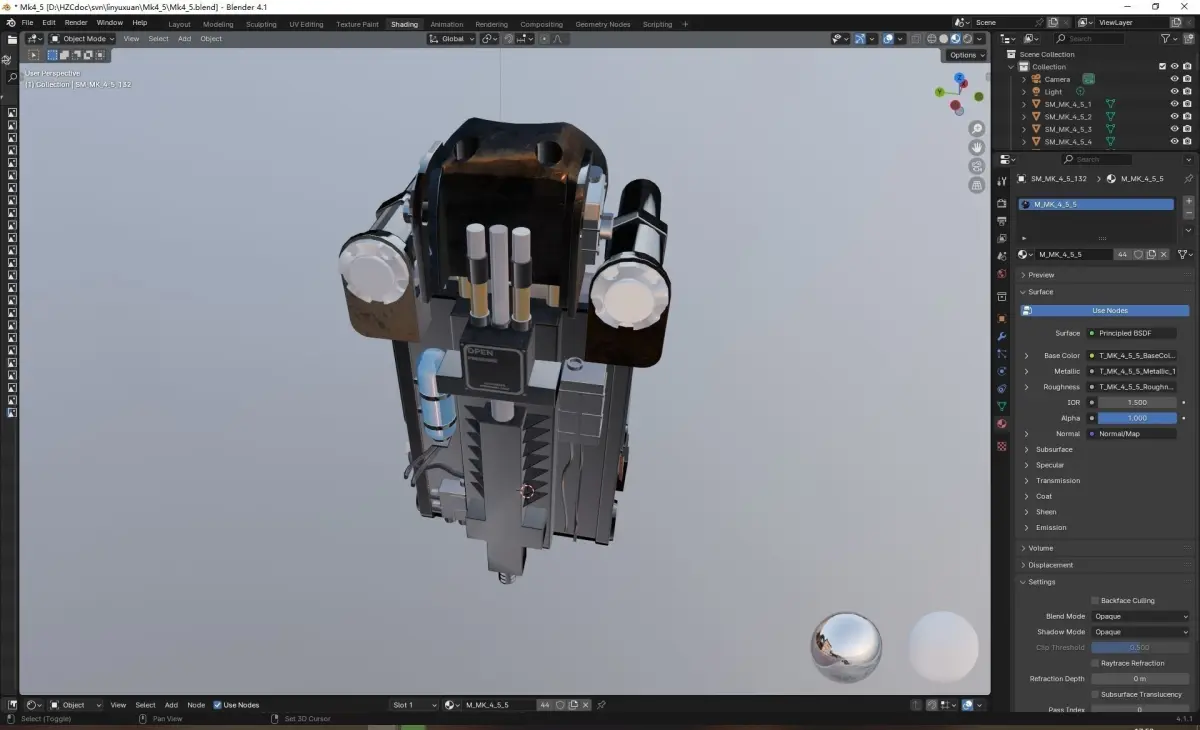Toggle Backface Culling checkbox
The height and width of the screenshot is (730, 1200).
click(x=1095, y=601)
